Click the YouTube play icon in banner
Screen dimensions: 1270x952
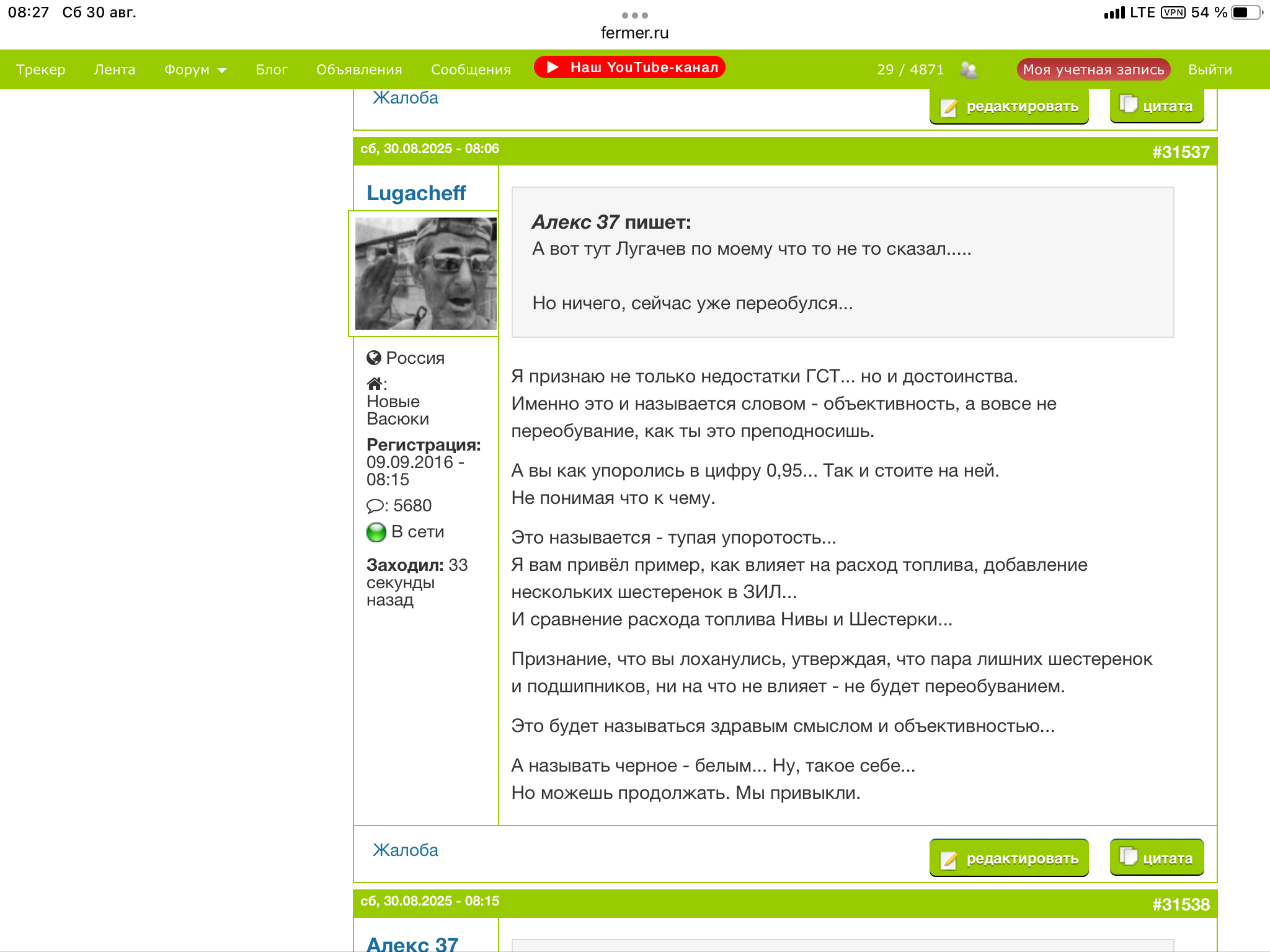pos(553,67)
